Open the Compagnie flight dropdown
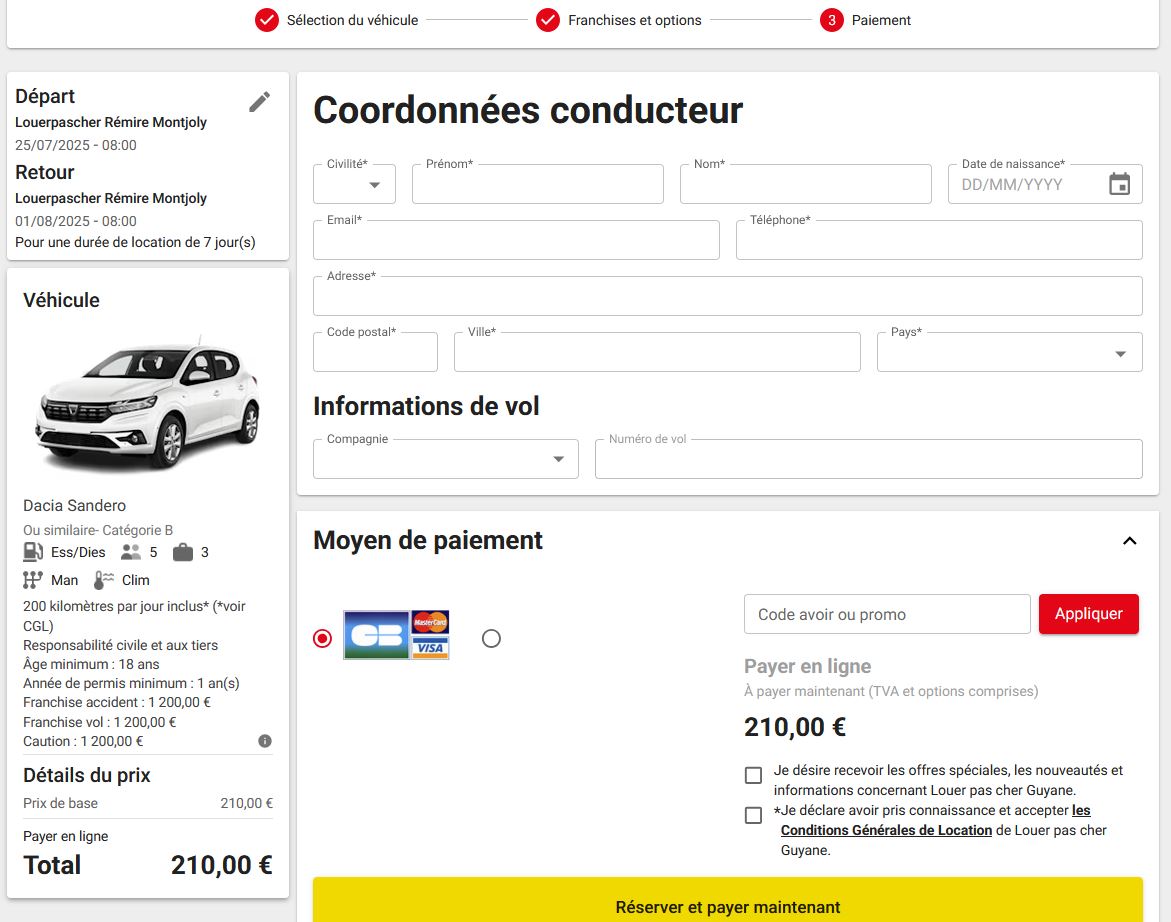 point(559,458)
